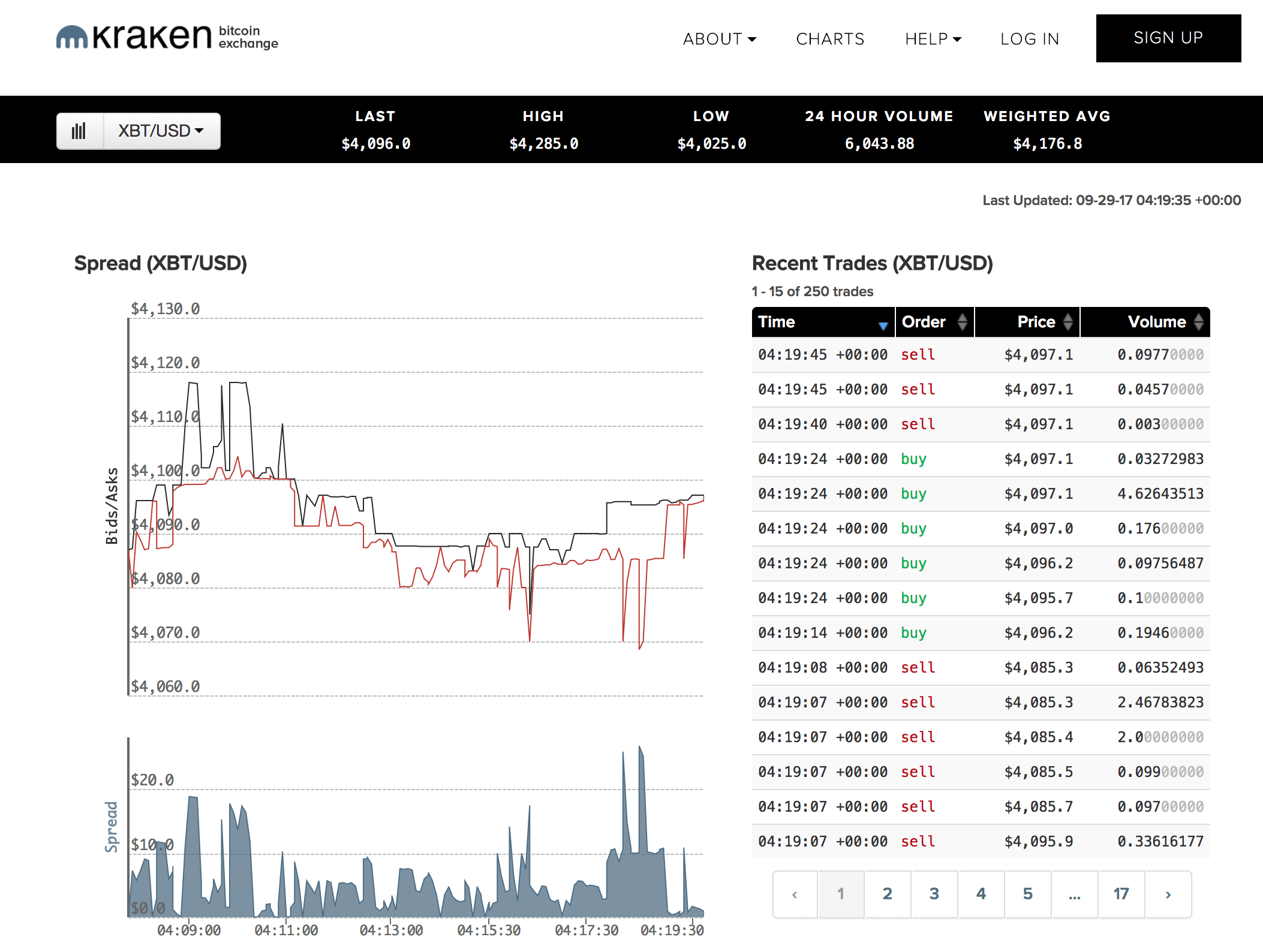Expand the HELP menu

[x=933, y=39]
